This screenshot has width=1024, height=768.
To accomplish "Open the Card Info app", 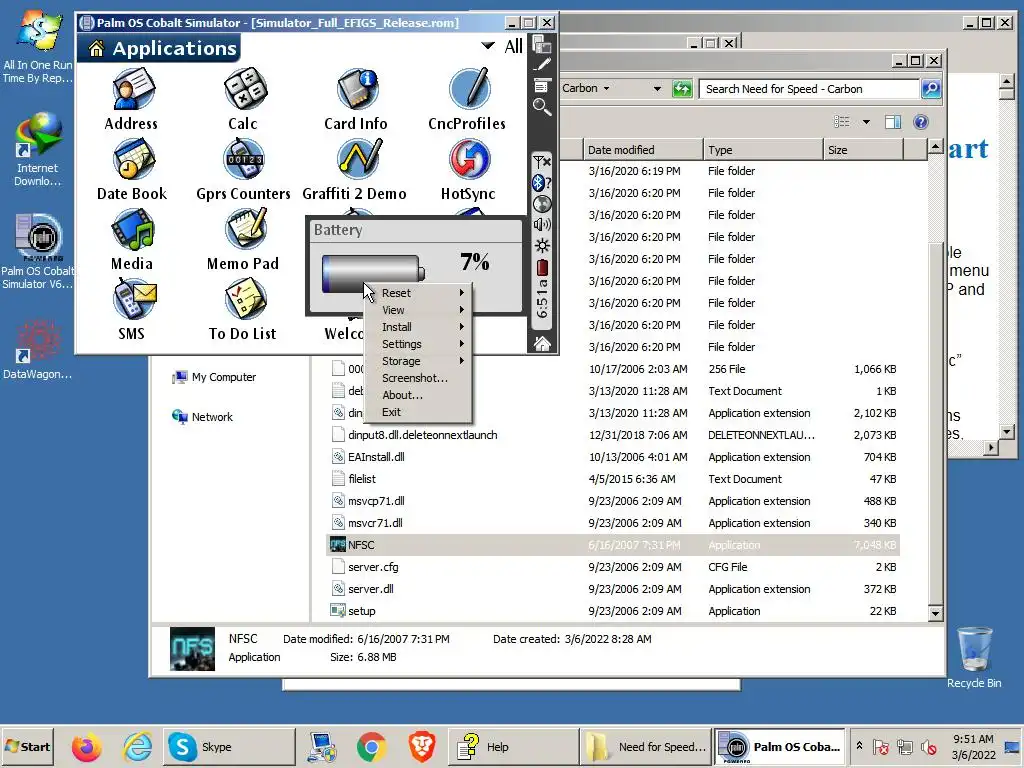I will click(356, 99).
